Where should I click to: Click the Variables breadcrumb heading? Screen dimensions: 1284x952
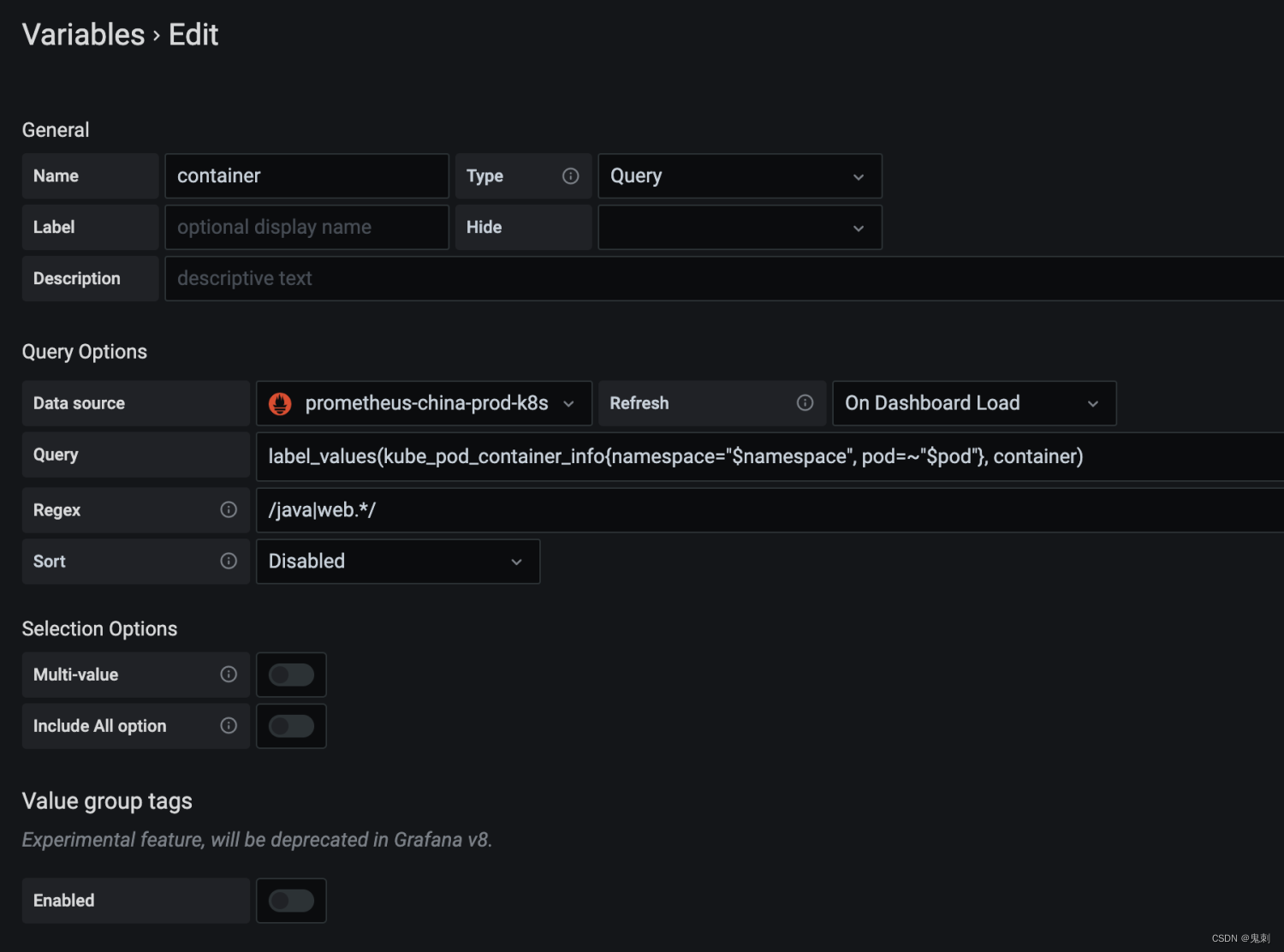(x=83, y=35)
